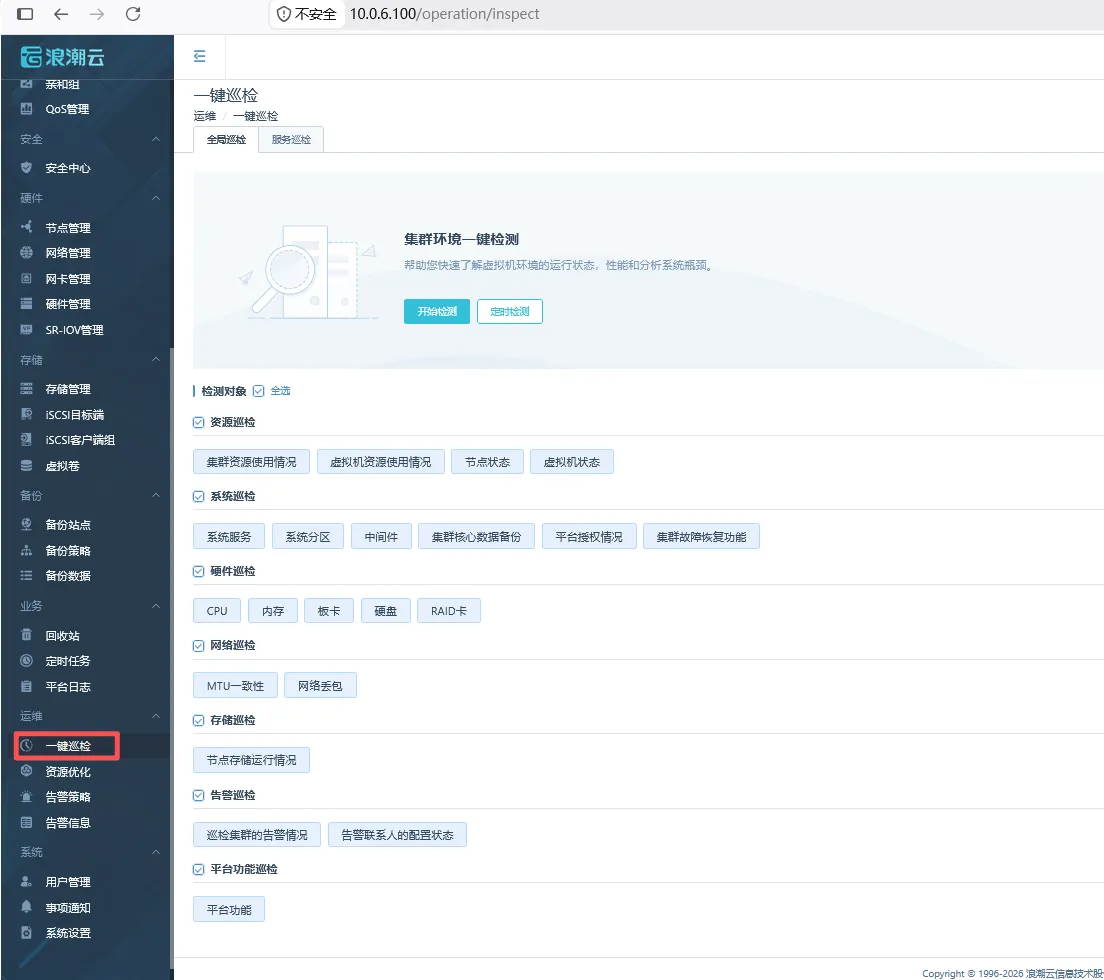Click the 告警信息 icon

tap(26, 822)
